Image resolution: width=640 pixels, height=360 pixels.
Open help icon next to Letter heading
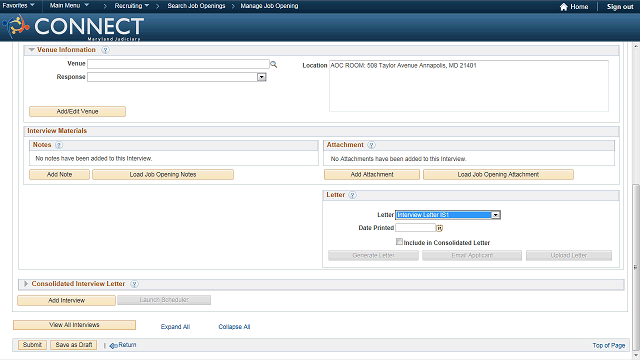tap(352, 195)
